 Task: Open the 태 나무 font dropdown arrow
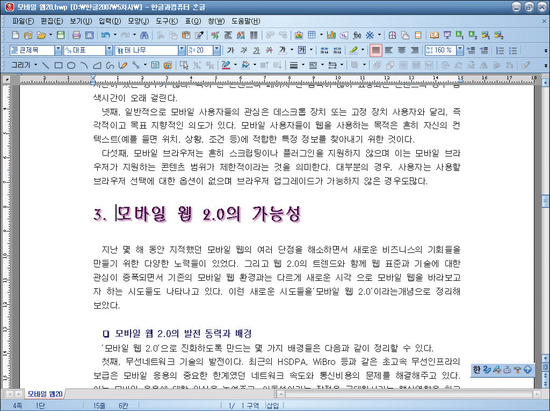pos(182,50)
